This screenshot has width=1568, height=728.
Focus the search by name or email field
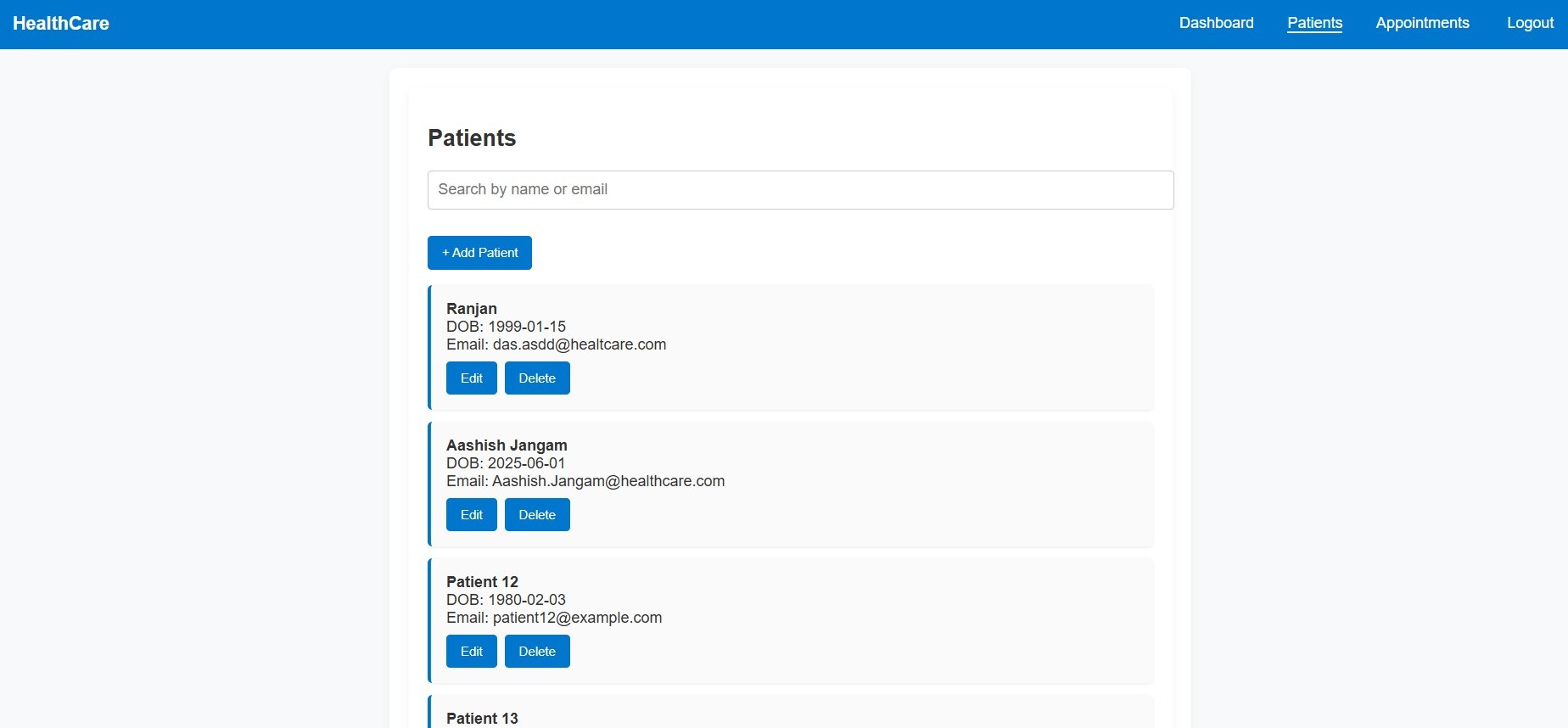pyautogui.click(x=800, y=190)
